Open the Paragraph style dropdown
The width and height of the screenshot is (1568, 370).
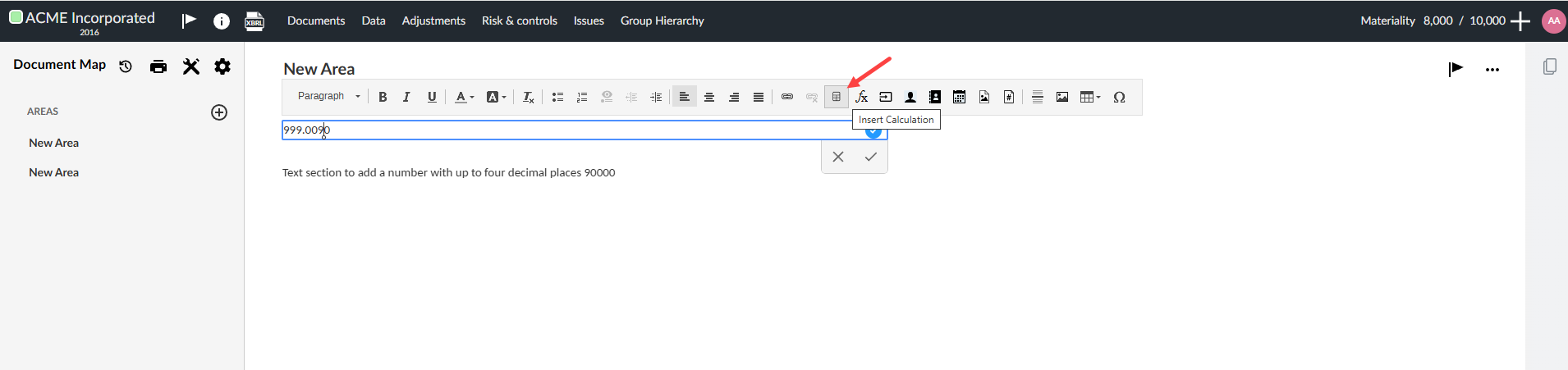click(x=328, y=96)
